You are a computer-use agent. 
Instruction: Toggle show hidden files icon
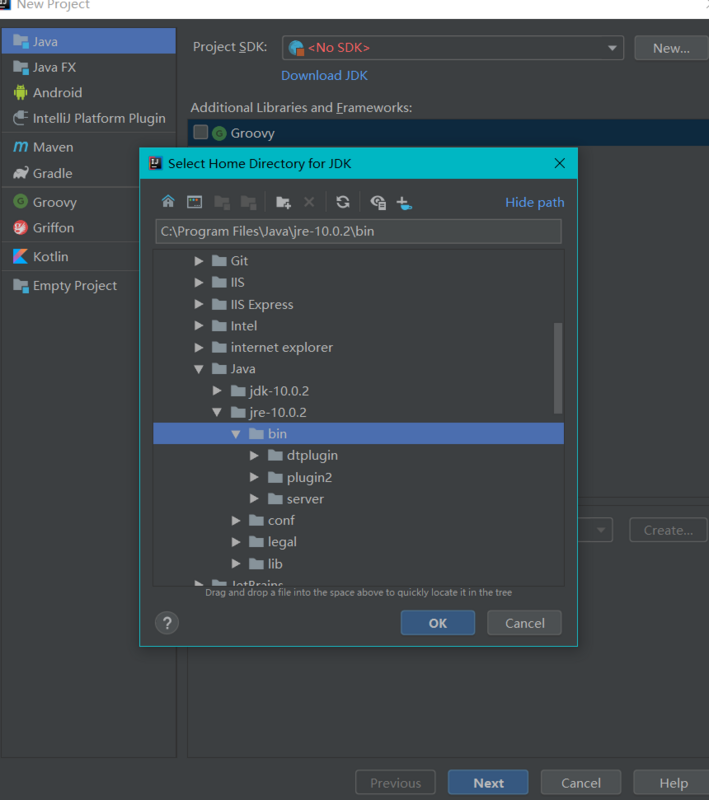pos(378,202)
